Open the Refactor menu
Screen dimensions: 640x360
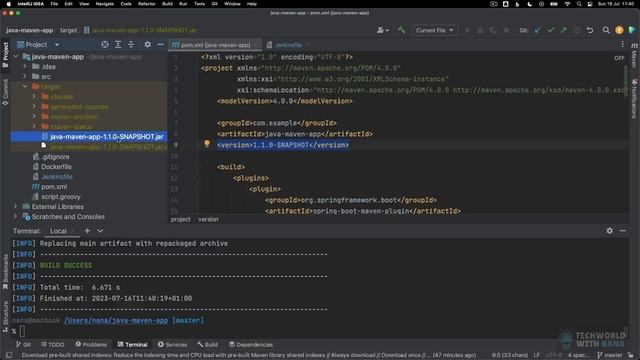pos(147,4)
